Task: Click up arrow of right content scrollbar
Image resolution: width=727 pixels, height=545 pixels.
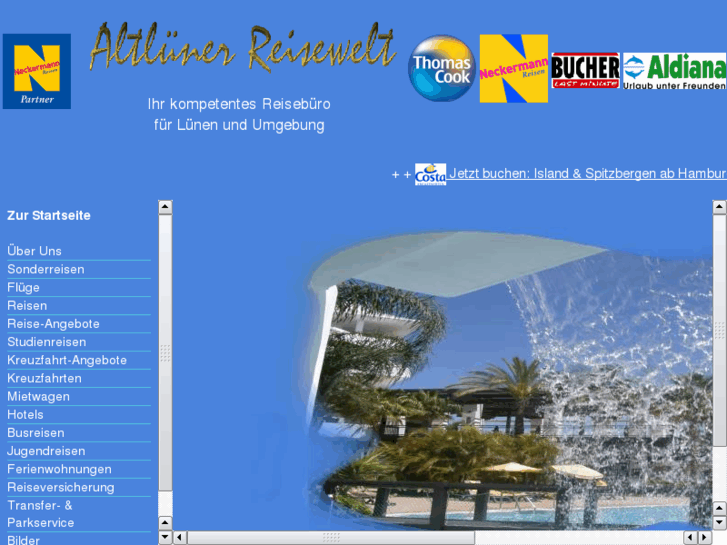Action: (x=719, y=207)
